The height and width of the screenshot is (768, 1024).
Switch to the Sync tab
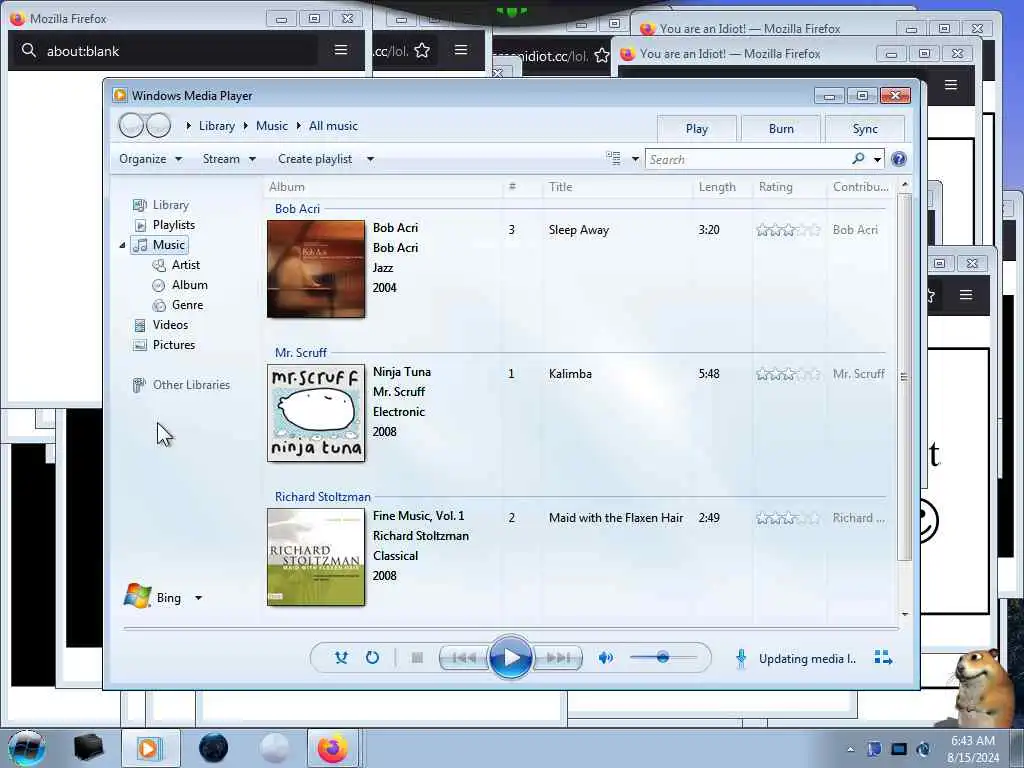click(x=865, y=129)
